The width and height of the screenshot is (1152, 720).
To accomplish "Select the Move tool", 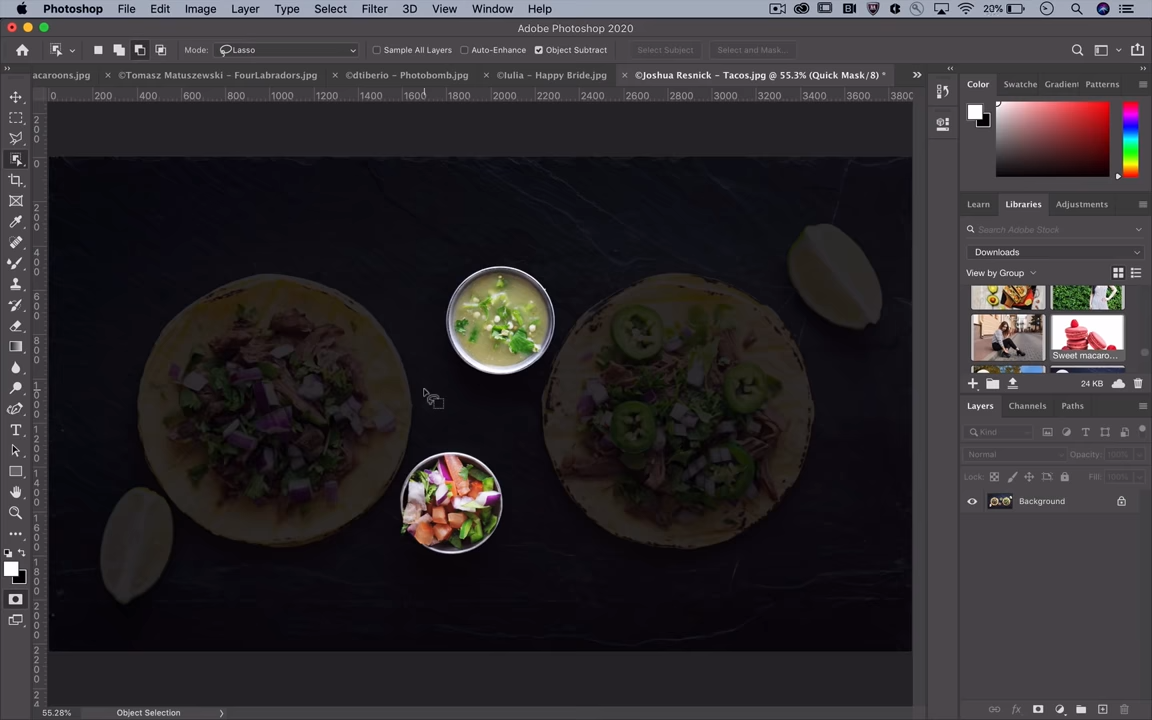I will 16,97.
